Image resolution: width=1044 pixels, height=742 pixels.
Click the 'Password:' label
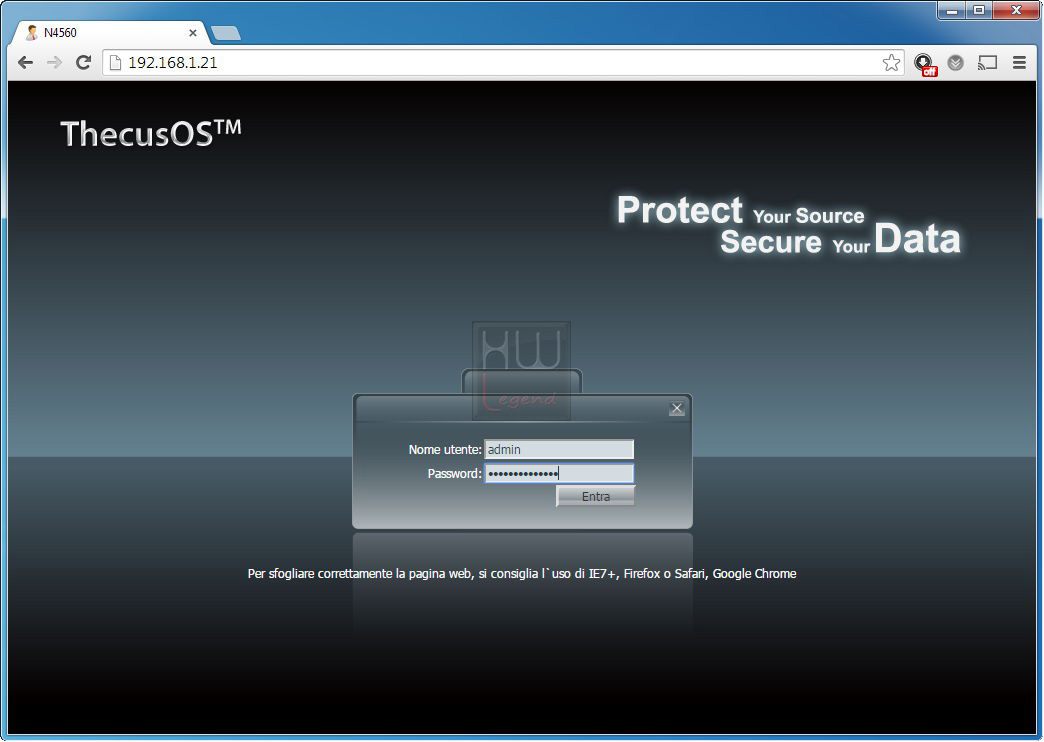(454, 474)
